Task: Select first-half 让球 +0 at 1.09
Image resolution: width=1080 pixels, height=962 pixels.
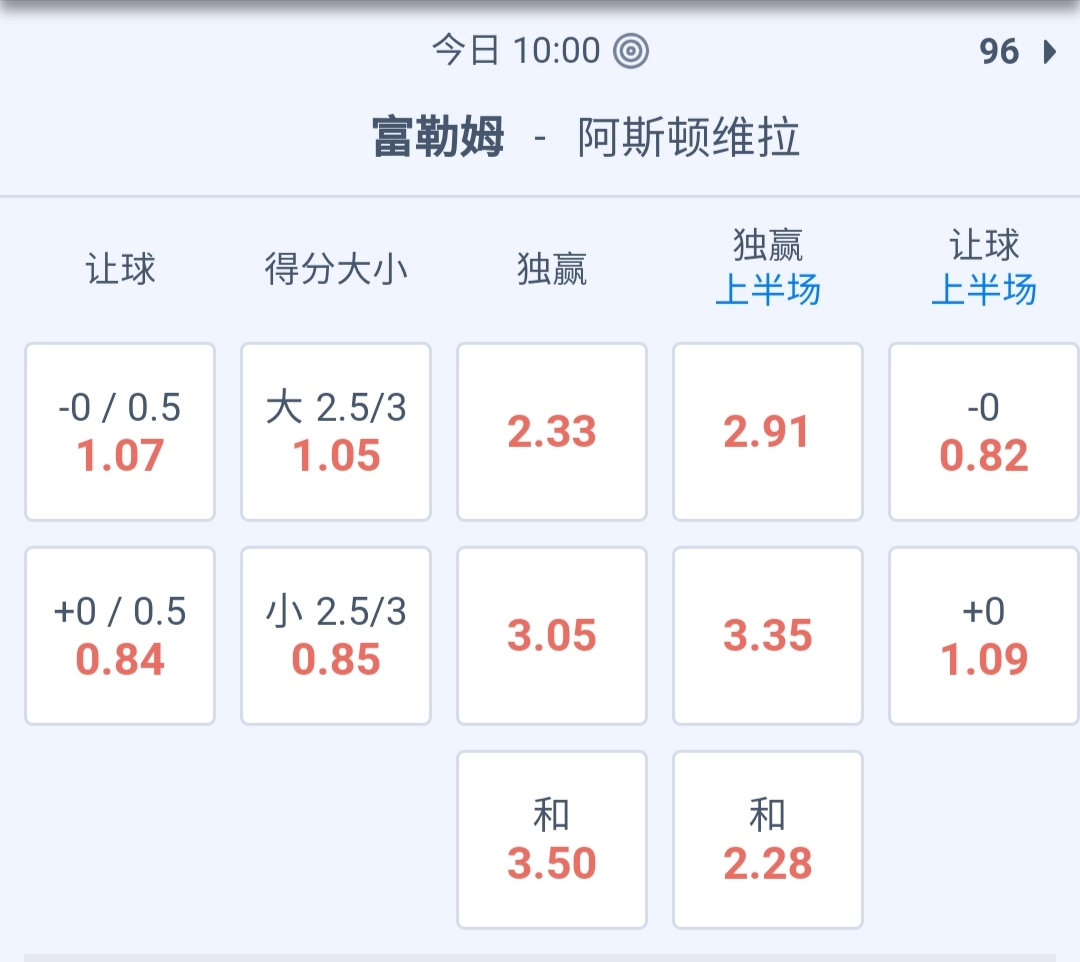Action: [984, 636]
